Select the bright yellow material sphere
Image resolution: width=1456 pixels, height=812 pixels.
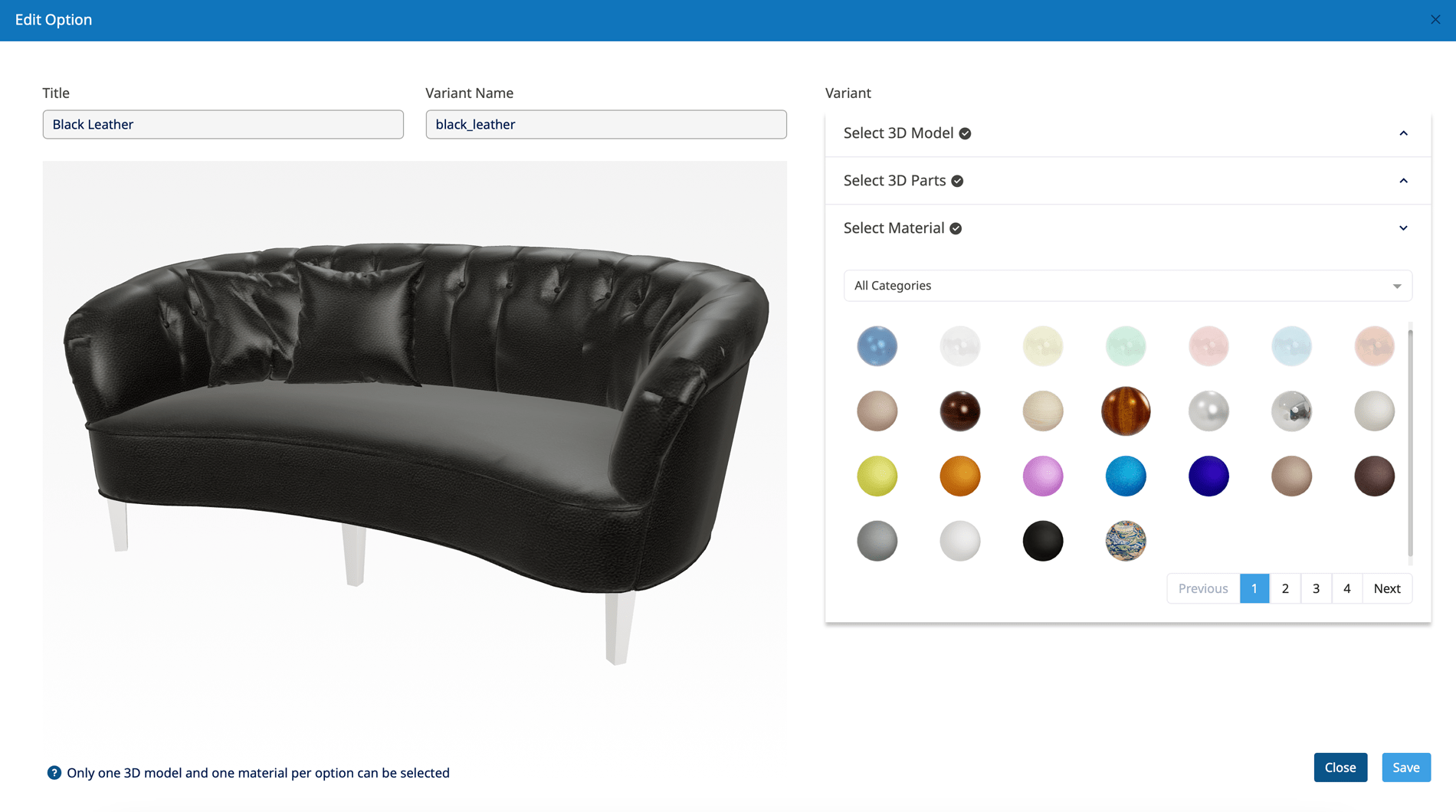tap(877, 476)
